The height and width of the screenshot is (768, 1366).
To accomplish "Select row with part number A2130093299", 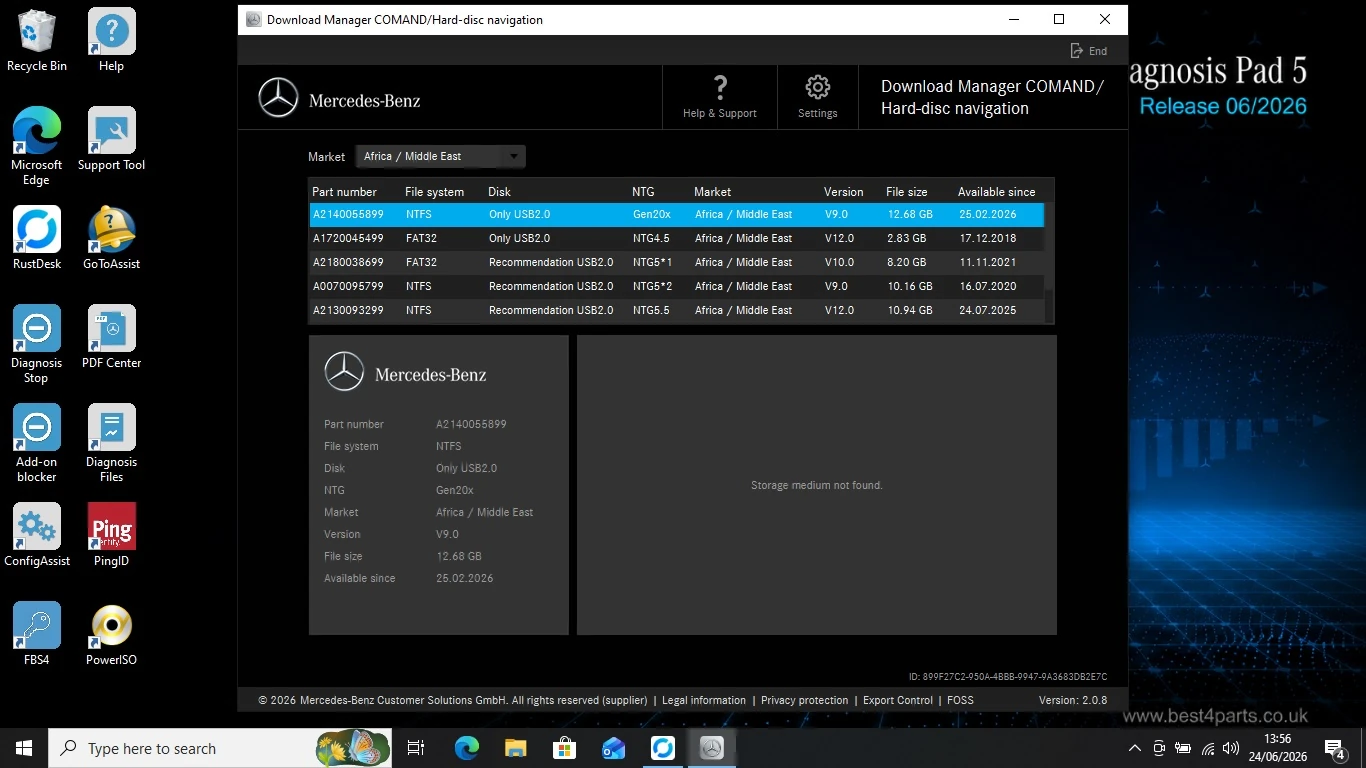I will (676, 310).
